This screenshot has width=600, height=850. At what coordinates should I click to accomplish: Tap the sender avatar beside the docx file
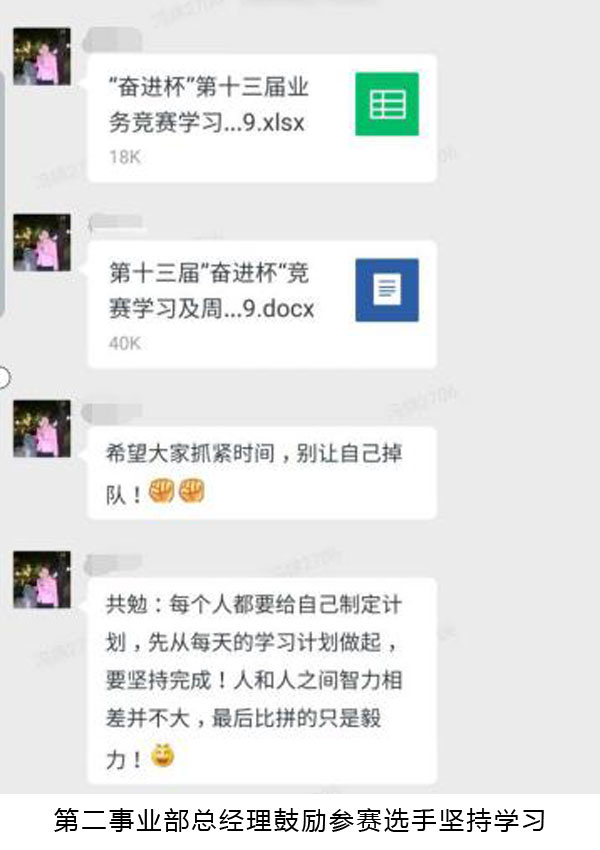42,242
